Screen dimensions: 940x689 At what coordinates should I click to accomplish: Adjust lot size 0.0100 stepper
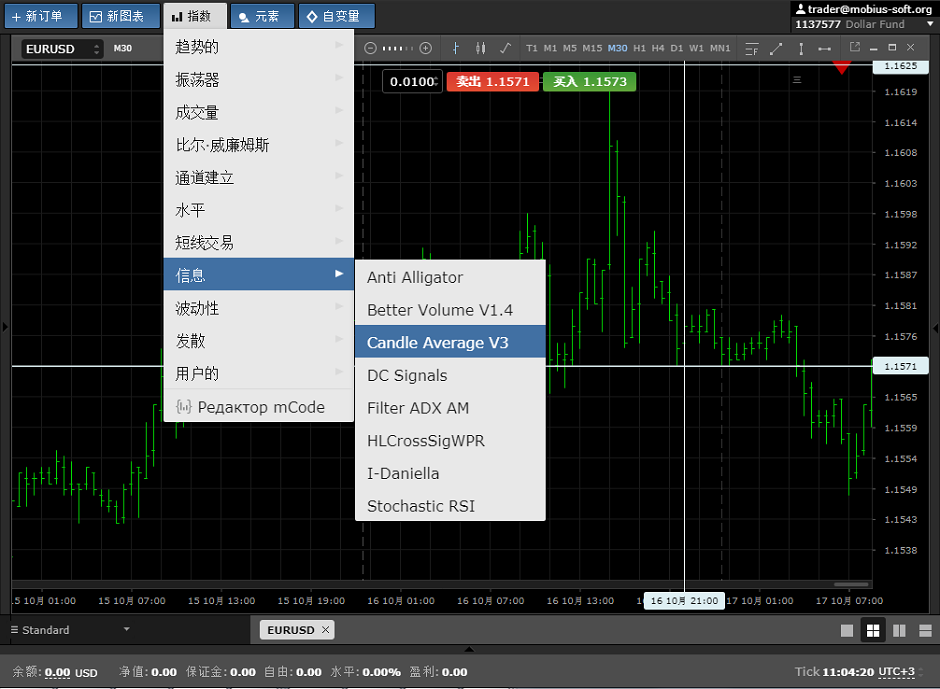click(x=436, y=82)
